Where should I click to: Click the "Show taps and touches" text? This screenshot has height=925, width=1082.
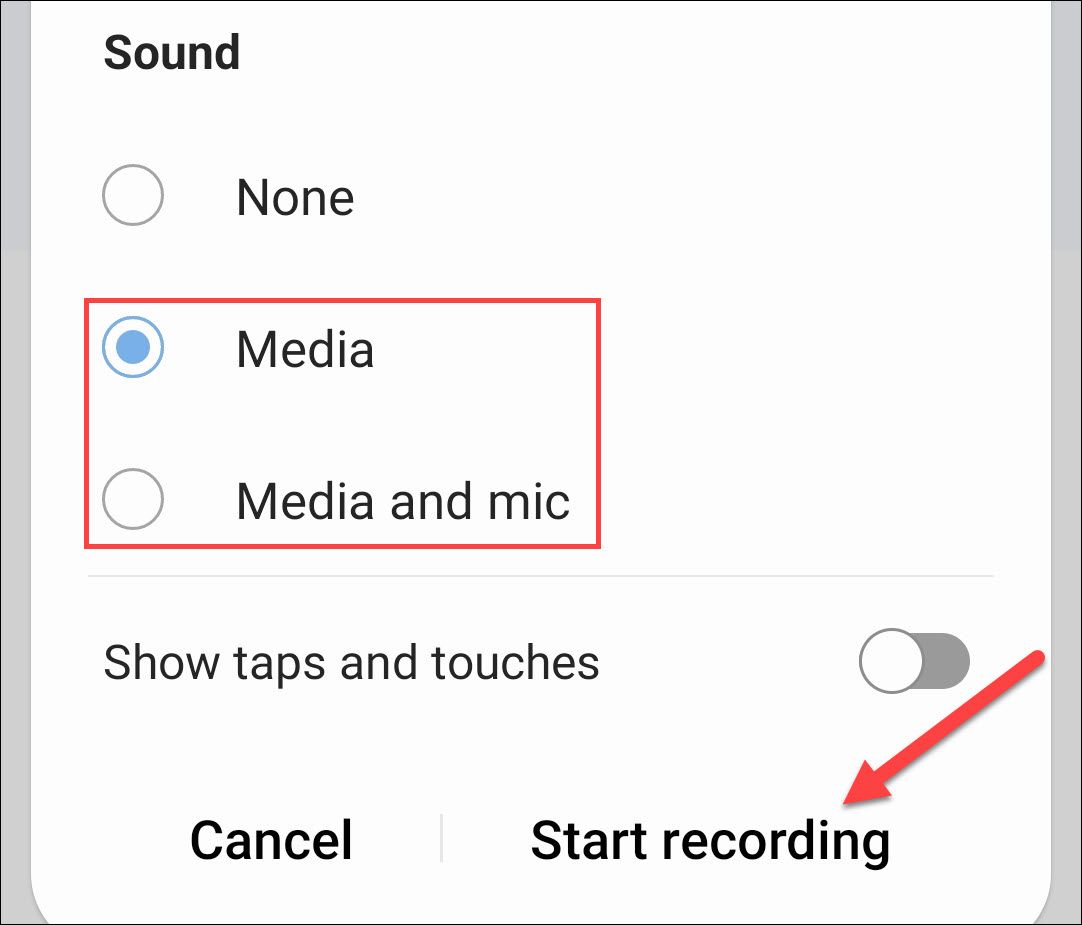pos(351,663)
